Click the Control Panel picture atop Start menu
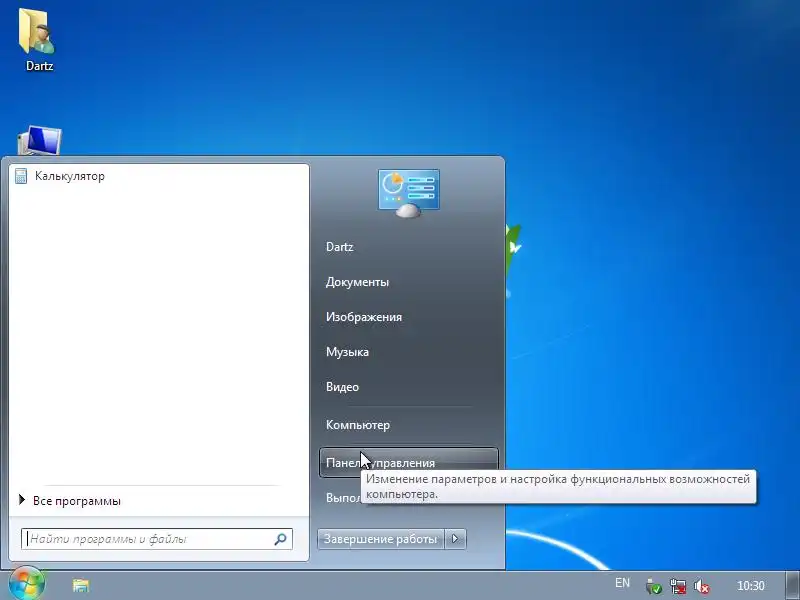This screenshot has height=600, width=800. click(x=409, y=193)
